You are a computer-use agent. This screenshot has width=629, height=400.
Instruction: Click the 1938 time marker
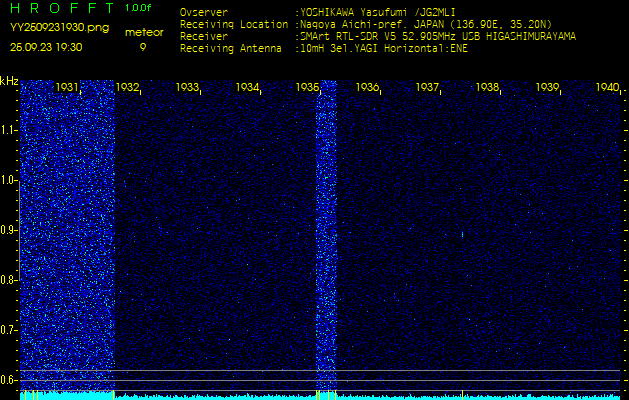(x=487, y=87)
